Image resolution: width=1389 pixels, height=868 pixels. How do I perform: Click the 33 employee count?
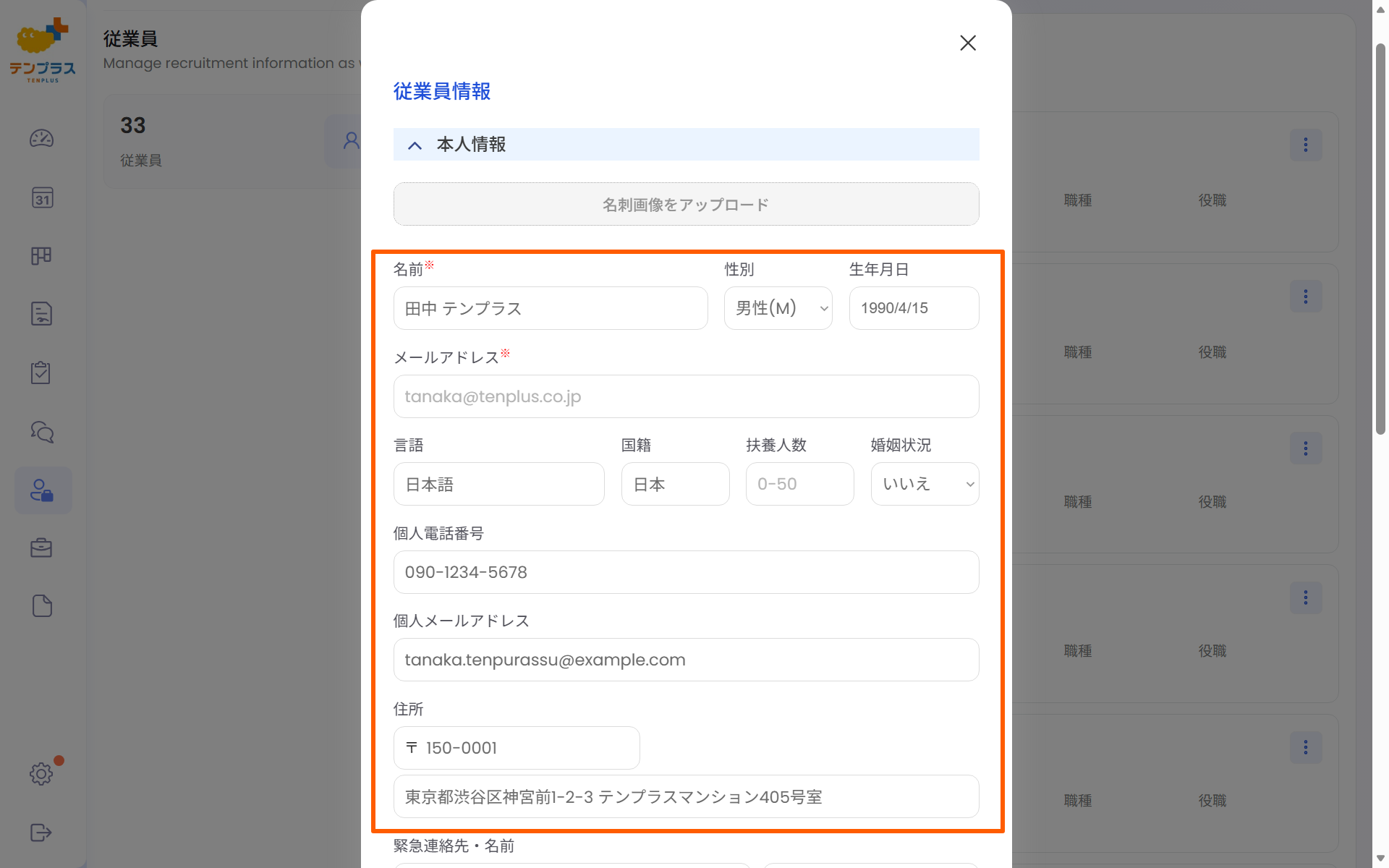tap(133, 125)
